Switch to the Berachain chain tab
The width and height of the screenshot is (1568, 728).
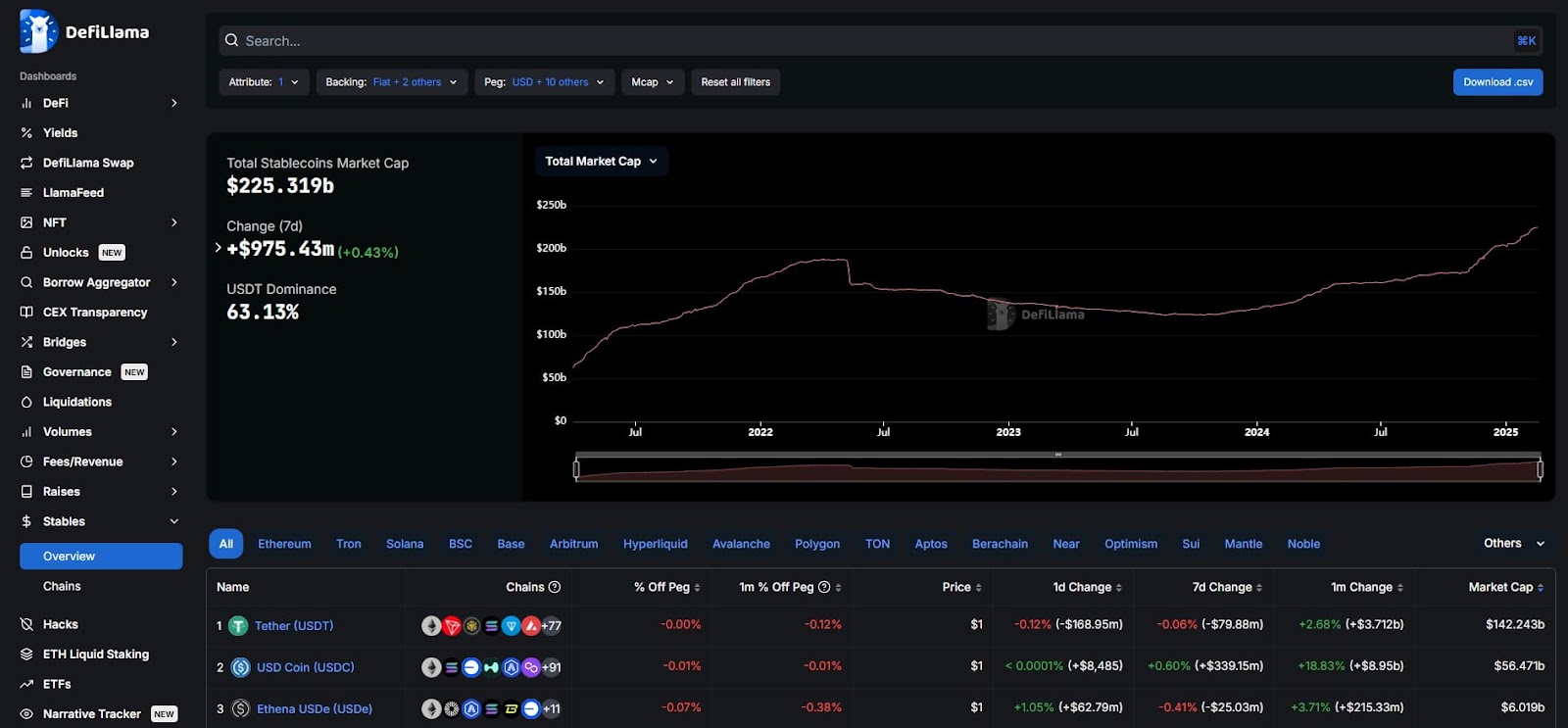[1000, 544]
